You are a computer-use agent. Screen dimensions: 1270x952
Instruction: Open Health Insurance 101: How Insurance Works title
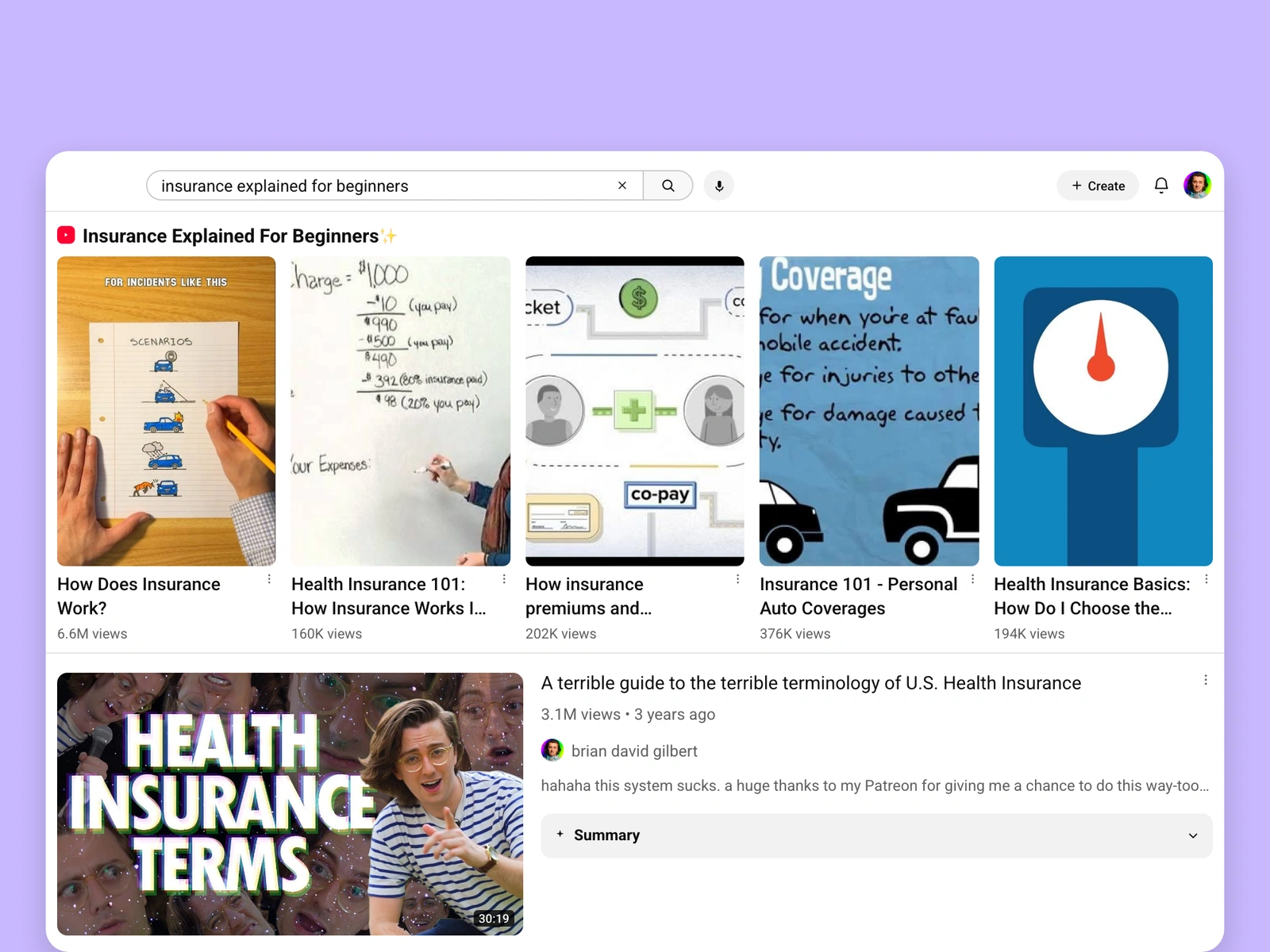pyautogui.click(x=388, y=596)
